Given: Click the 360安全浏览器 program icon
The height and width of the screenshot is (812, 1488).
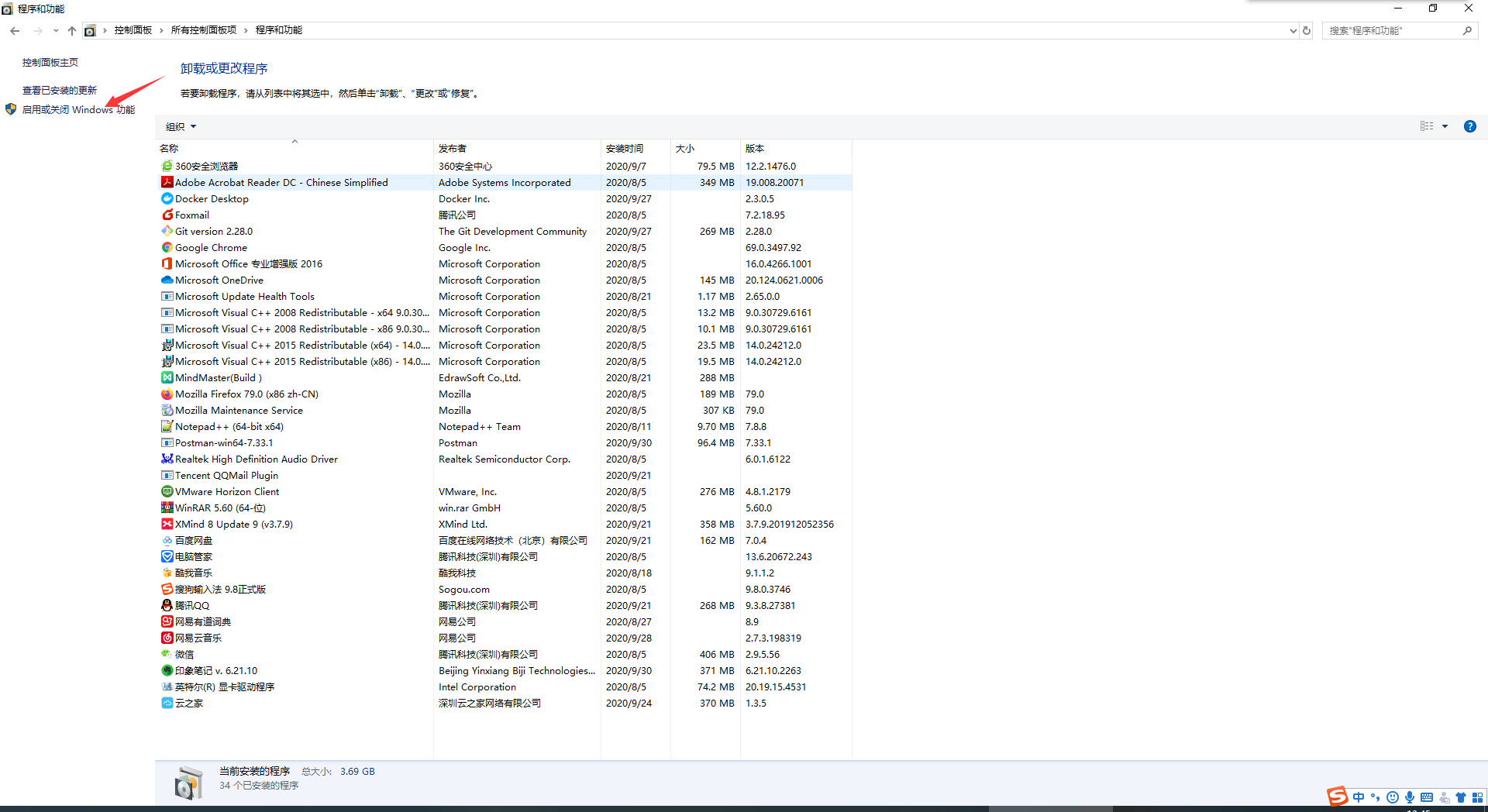Looking at the screenshot, I should (x=167, y=166).
